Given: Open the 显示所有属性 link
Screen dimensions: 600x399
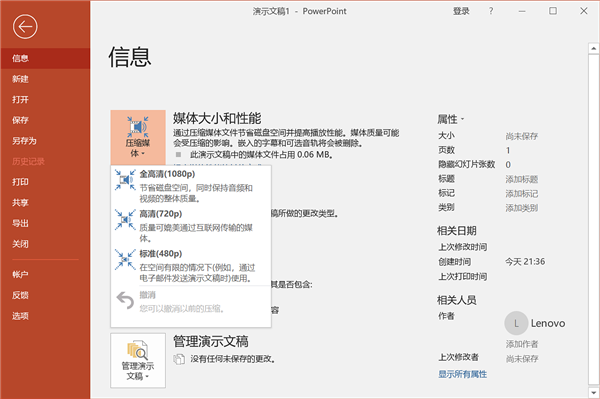Looking at the screenshot, I should point(463,374).
